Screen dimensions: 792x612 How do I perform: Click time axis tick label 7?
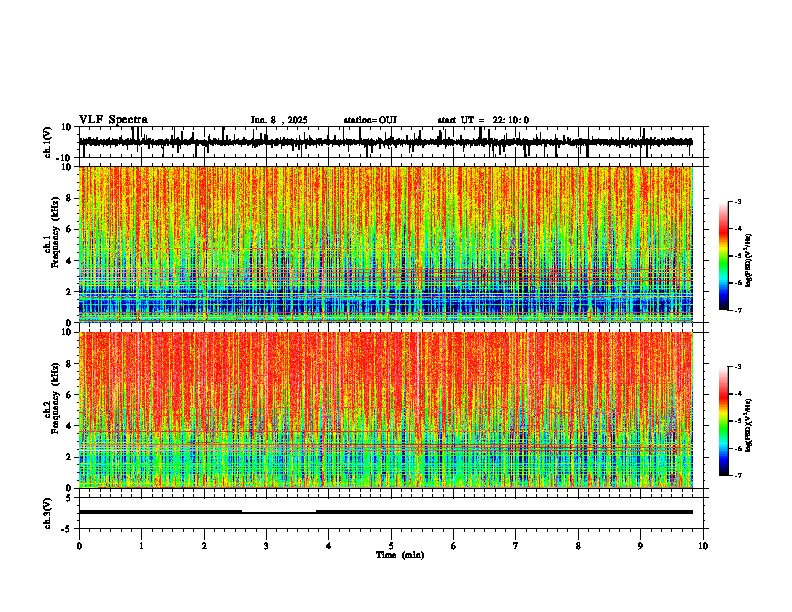tap(516, 545)
